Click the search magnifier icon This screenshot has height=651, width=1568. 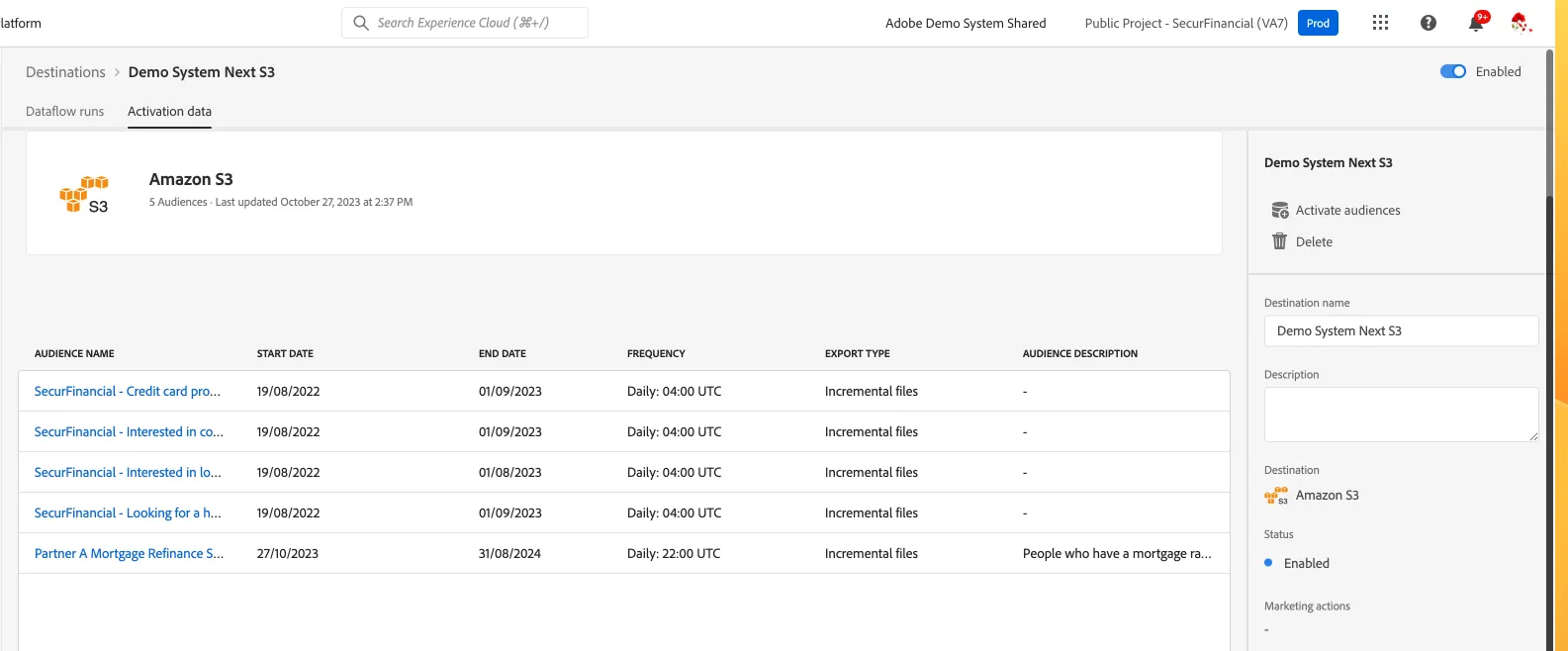(361, 23)
